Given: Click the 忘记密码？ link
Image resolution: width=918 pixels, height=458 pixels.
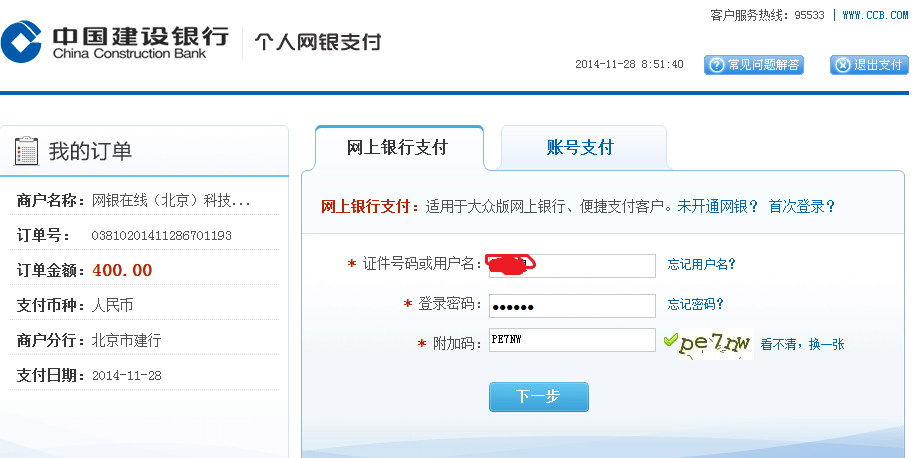Looking at the screenshot, I should click(695, 304).
